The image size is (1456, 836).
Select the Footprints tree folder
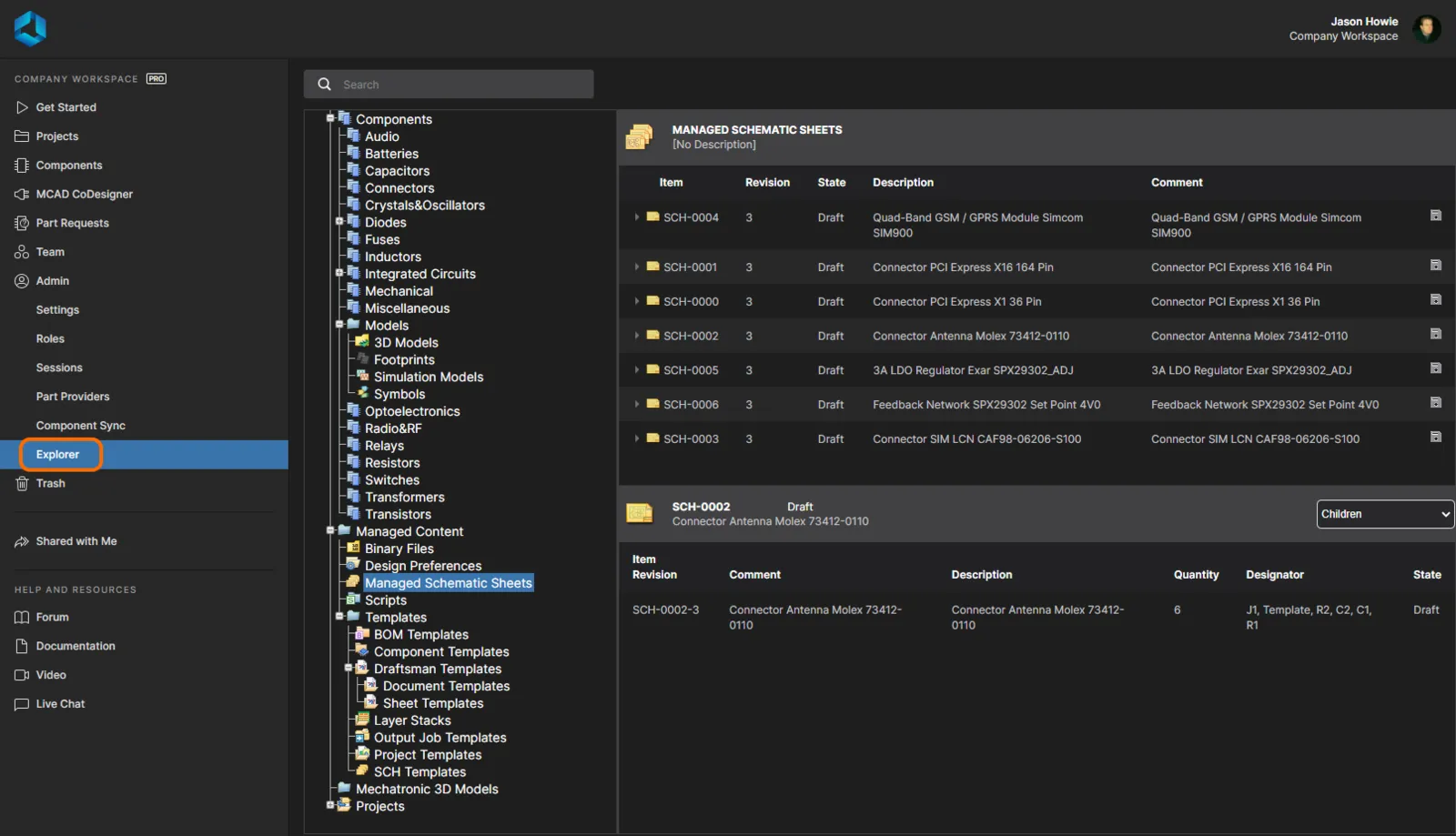tap(404, 360)
